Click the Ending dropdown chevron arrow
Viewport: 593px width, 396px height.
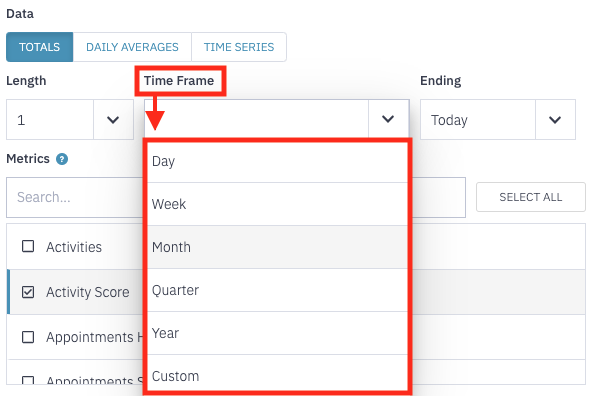555,120
